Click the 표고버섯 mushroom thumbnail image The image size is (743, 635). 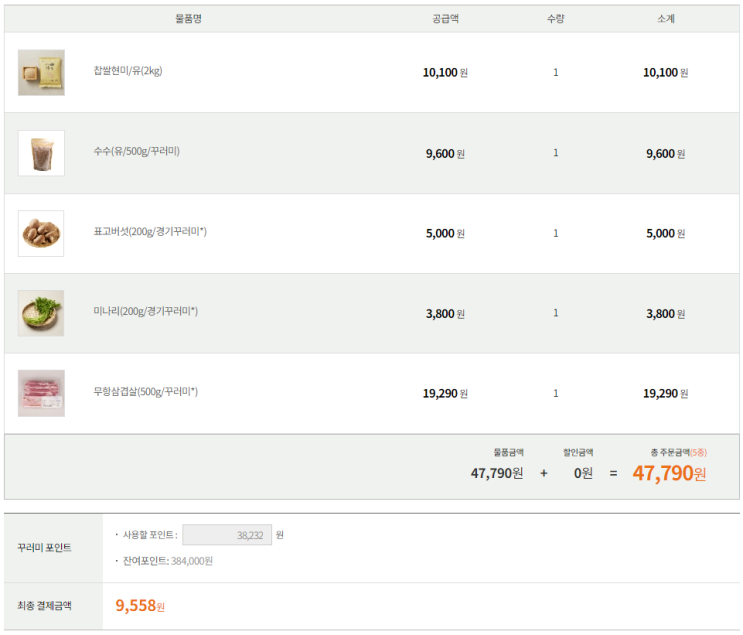pyautogui.click(x=41, y=233)
